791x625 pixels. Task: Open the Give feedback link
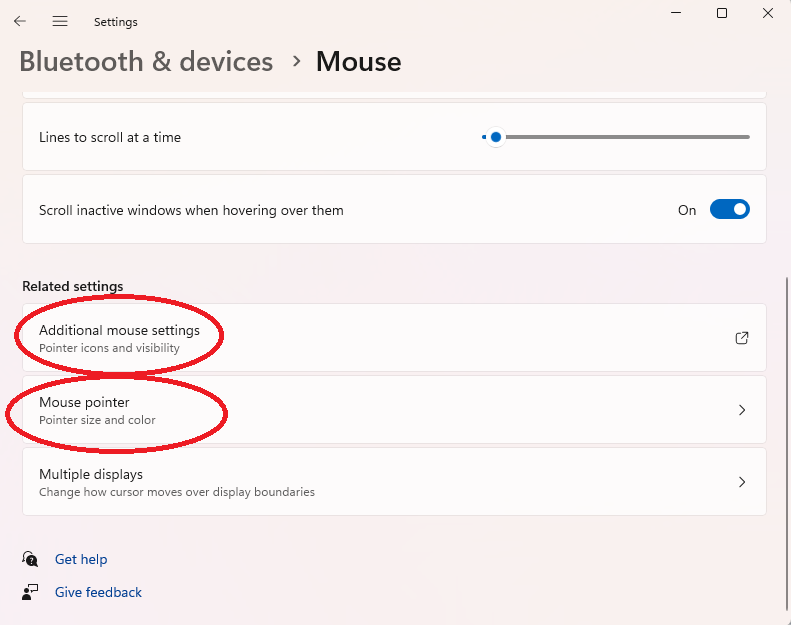(98, 592)
